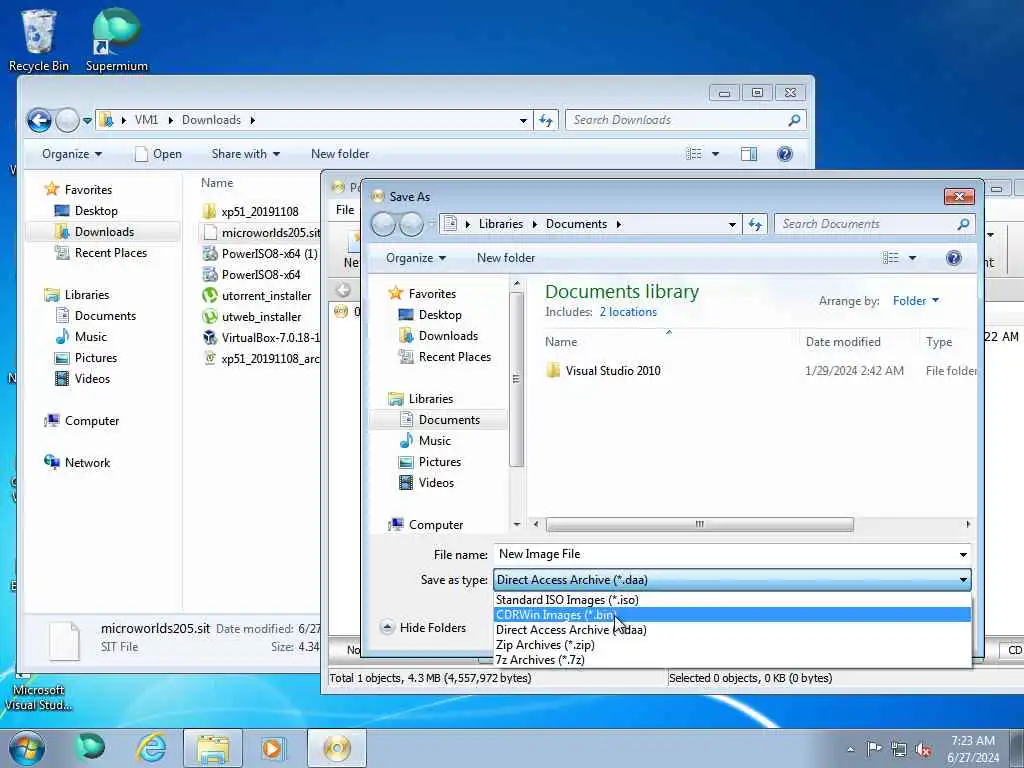Select Pictures in Downloads window Libraries
This screenshot has width=1024, height=768.
tap(95, 358)
